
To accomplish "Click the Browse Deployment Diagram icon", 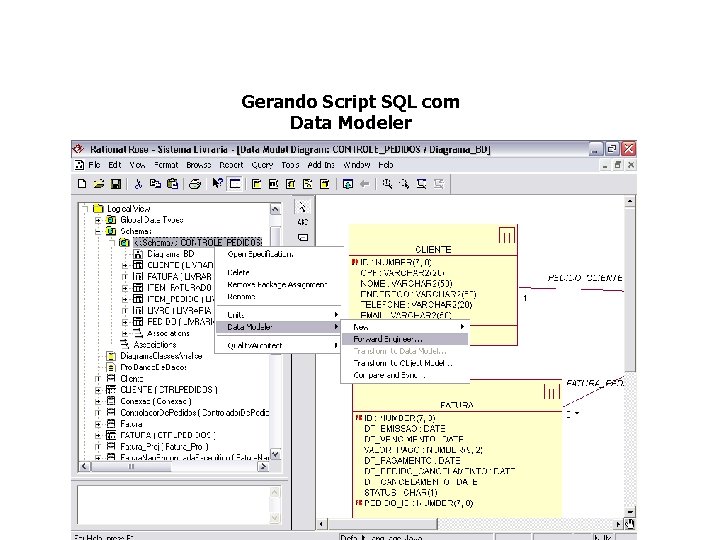I will 324,184.
